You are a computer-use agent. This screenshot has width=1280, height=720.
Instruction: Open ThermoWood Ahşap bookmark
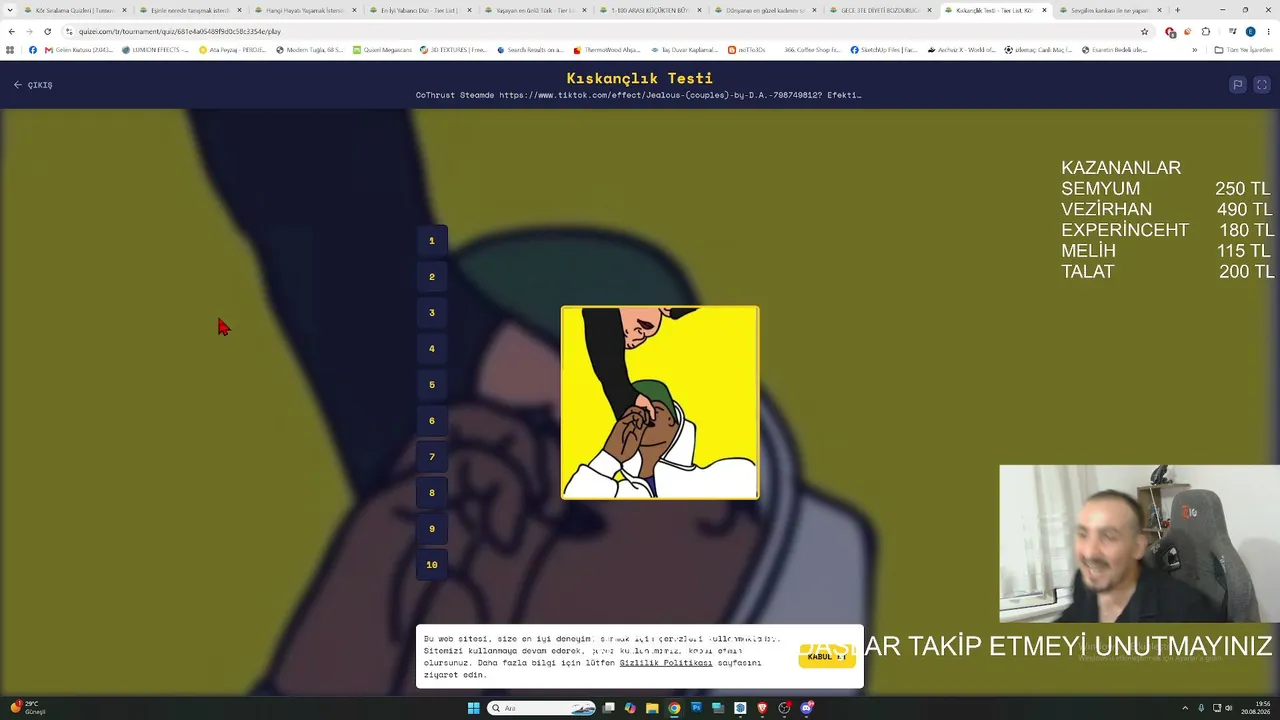tap(607, 50)
